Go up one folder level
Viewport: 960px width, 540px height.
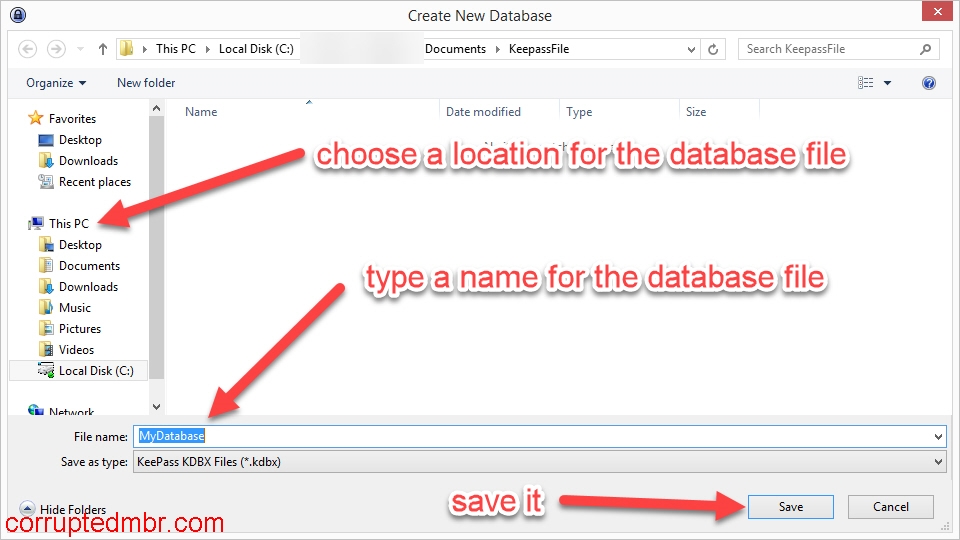pos(103,49)
